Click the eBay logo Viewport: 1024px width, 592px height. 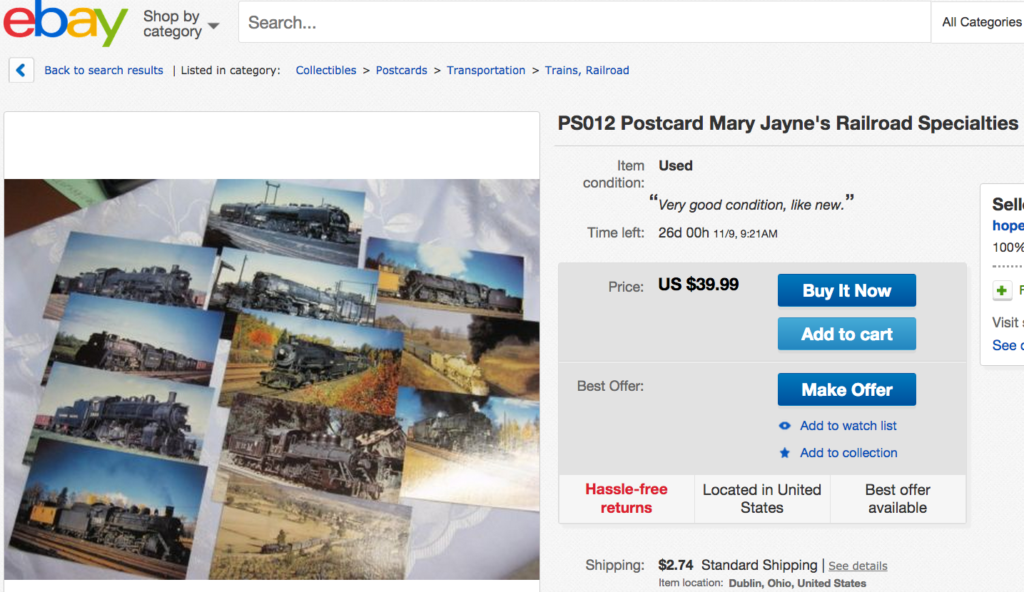pyautogui.click(x=65, y=23)
